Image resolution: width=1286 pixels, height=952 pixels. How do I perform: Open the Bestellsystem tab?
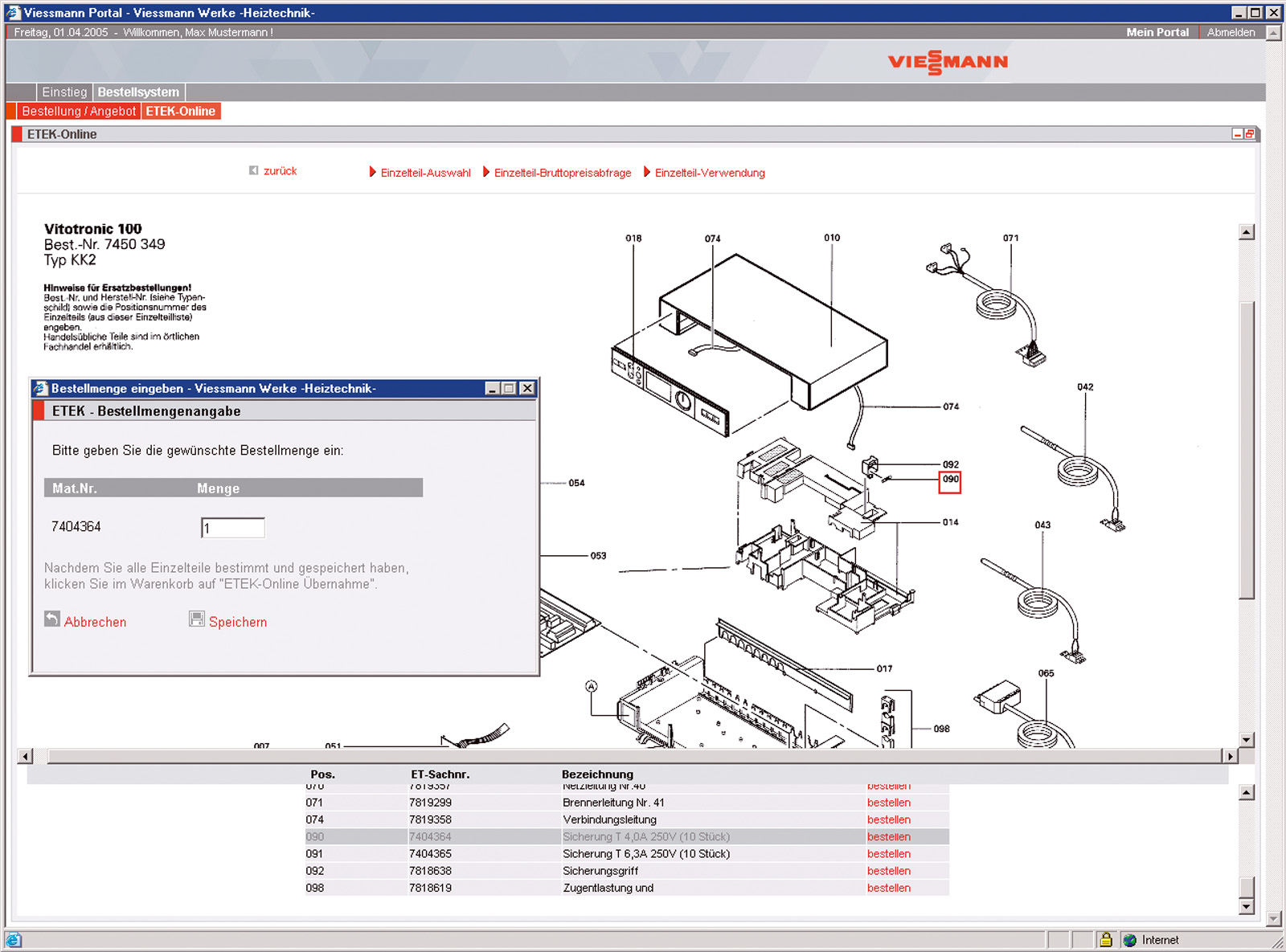point(138,92)
